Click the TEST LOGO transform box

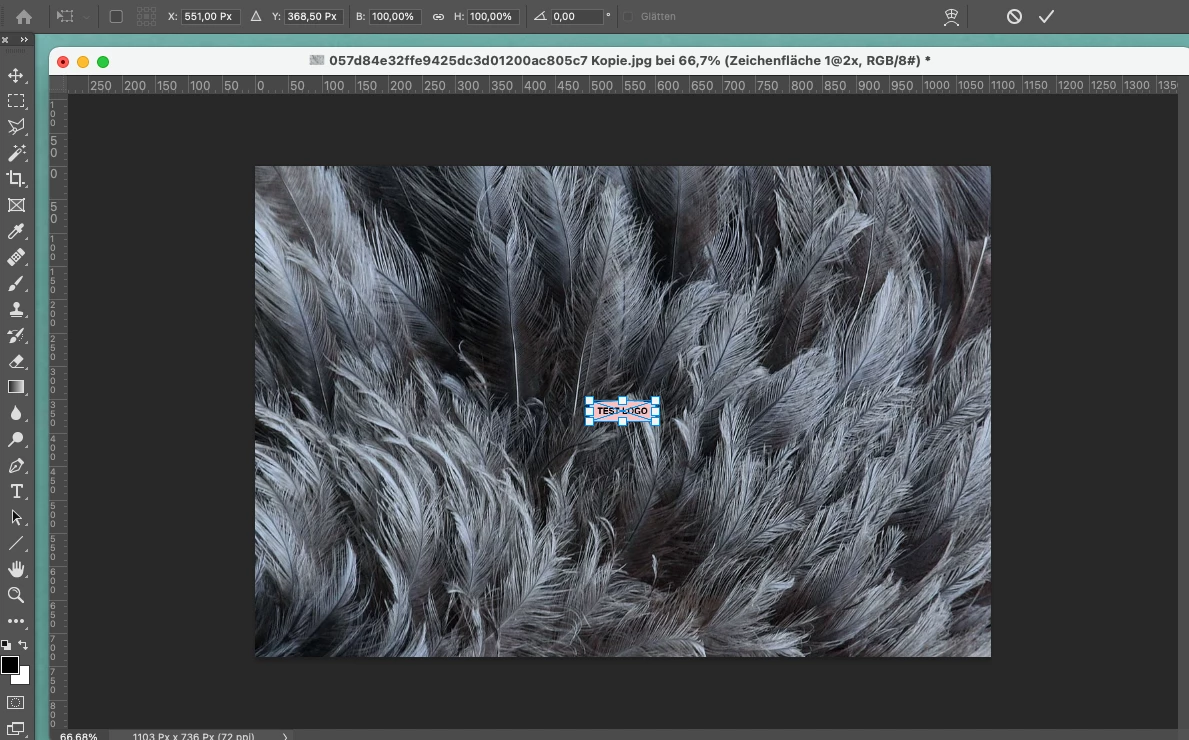pyautogui.click(x=623, y=411)
